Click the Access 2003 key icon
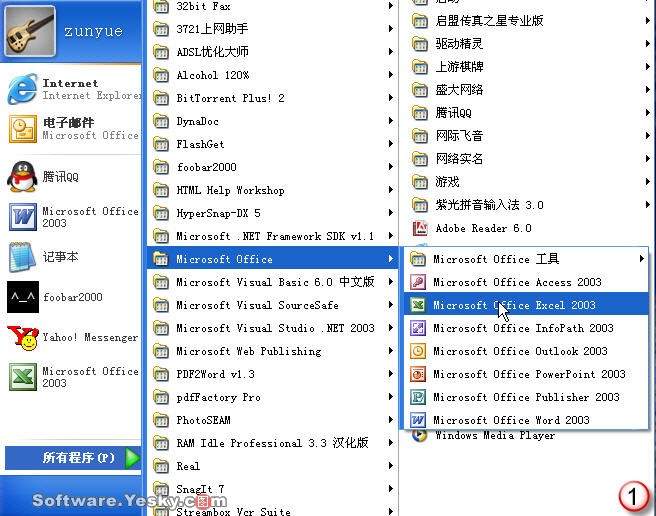This screenshot has height=516, width=656. (418, 282)
